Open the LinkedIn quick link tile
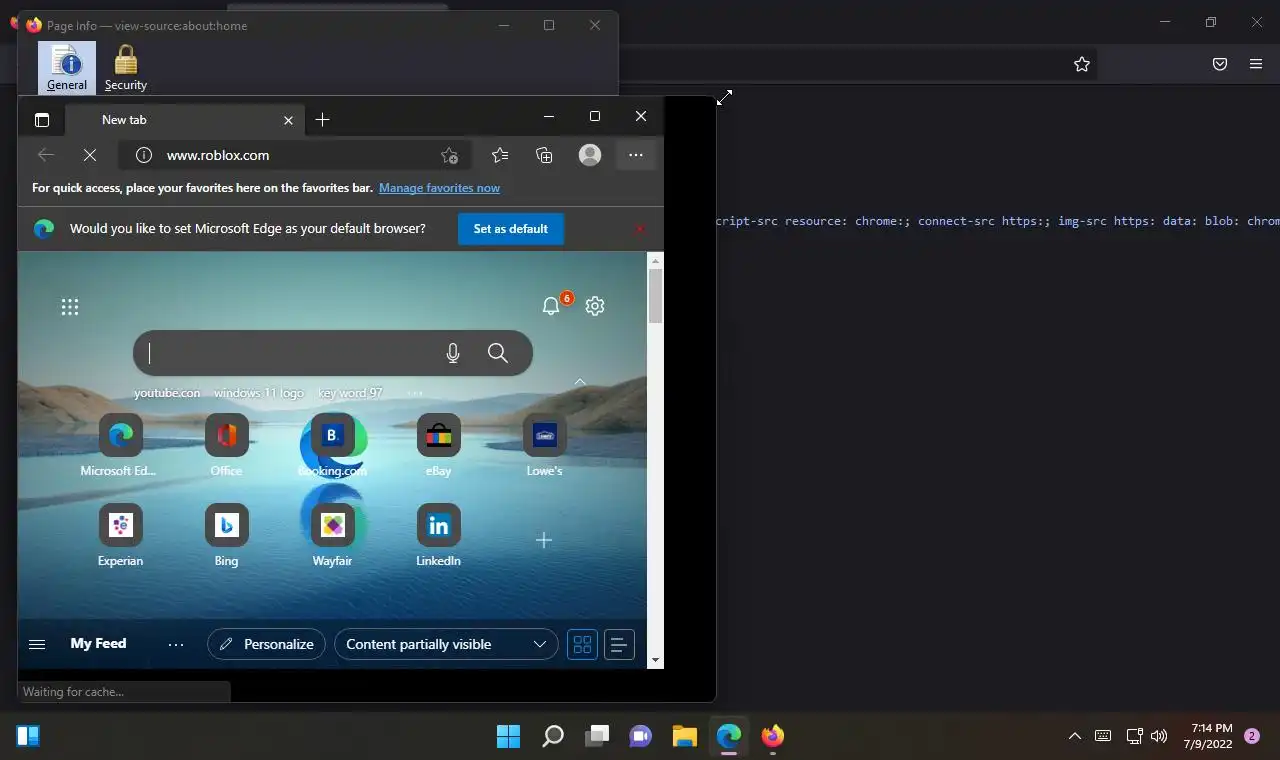Image resolution: width=1280 pixels, height=760 pixels. (439, 536)
